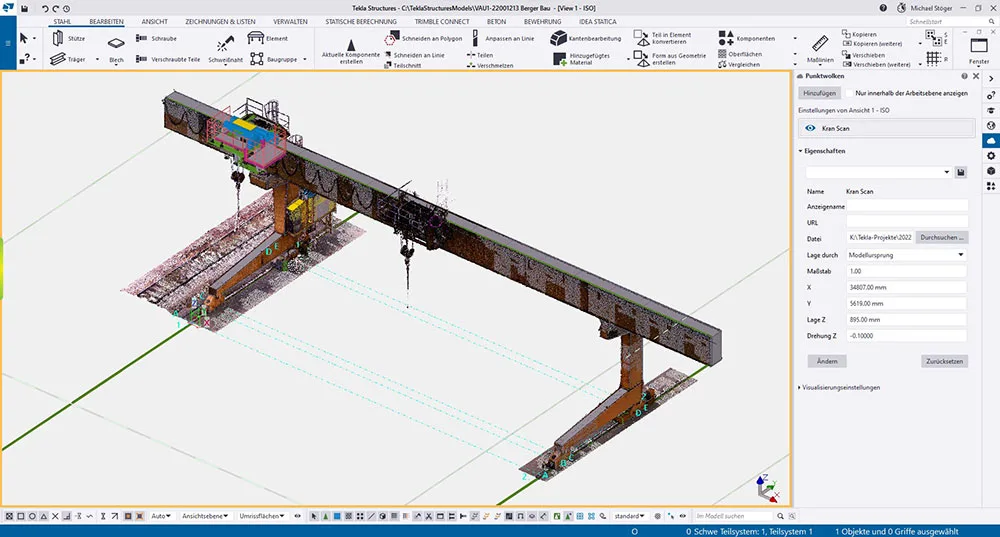
Task: Click the Schnellstart search box
Action: point(950,22)
